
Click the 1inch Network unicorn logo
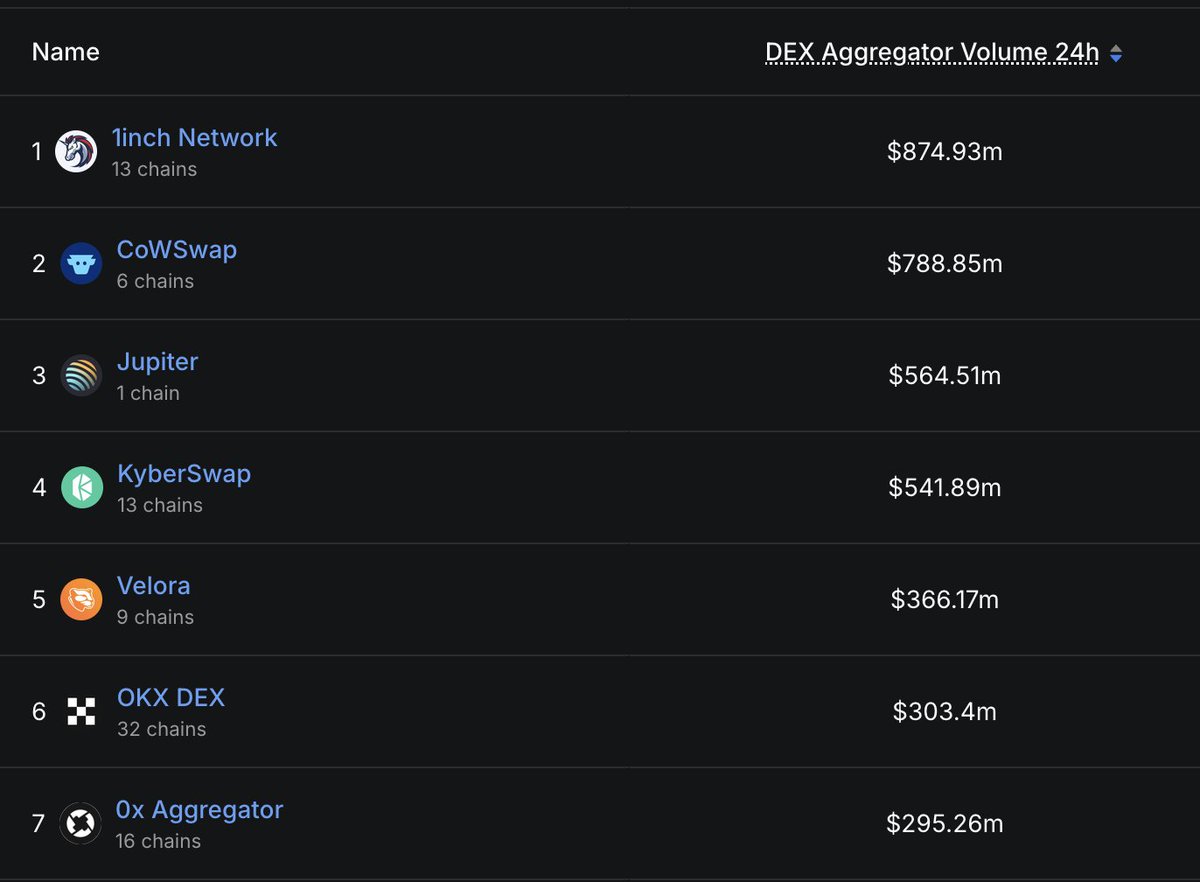76,152
